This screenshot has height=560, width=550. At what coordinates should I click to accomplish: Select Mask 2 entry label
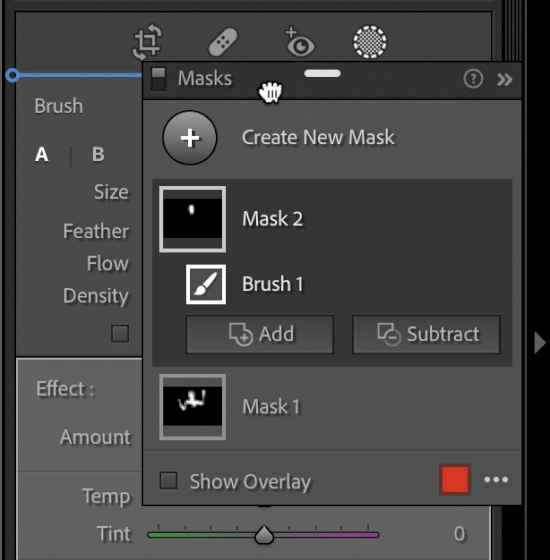pyautogui.click(x=272, y=219)
